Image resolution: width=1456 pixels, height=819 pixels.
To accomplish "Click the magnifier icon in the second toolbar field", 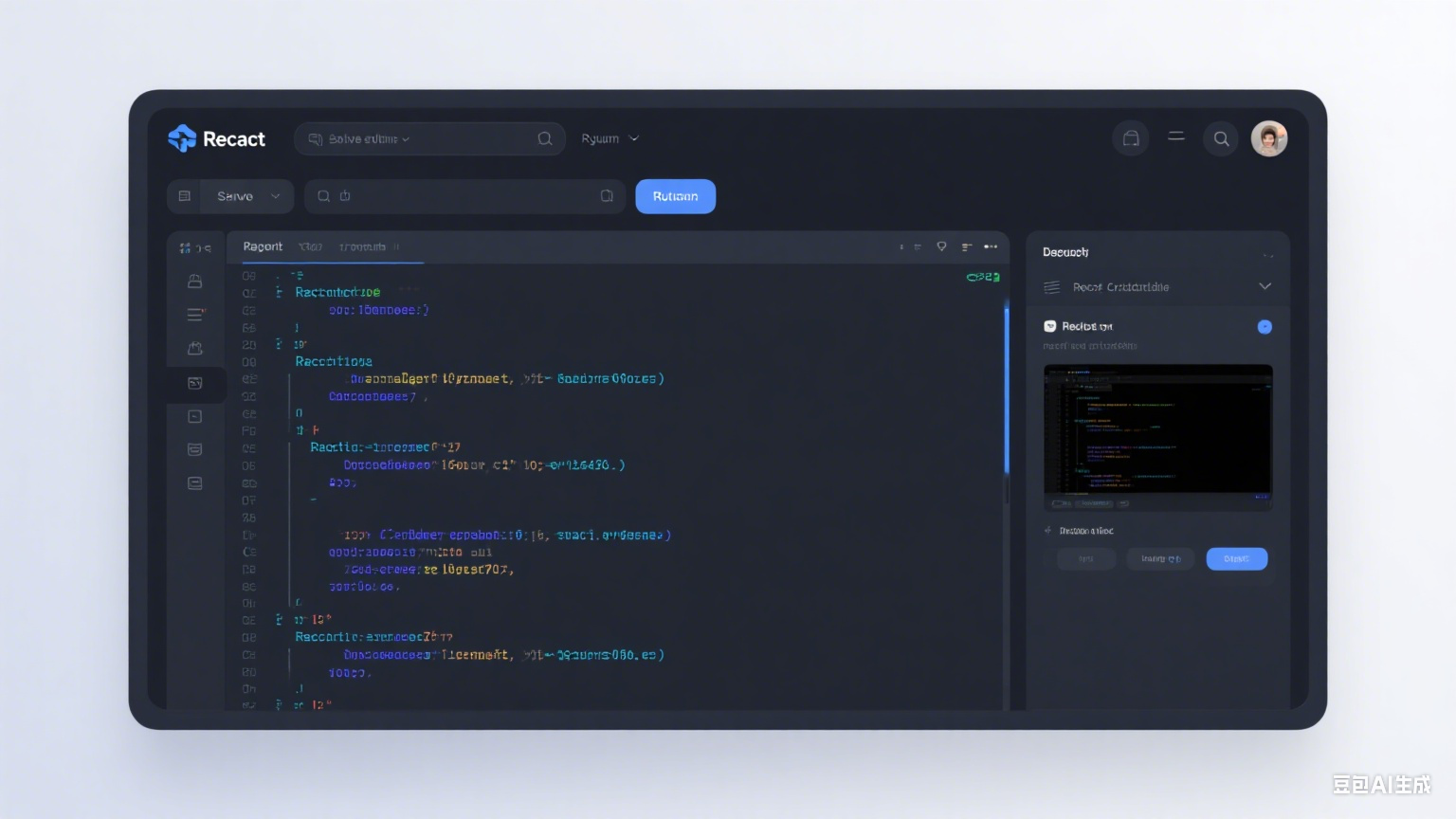I will pyautogui.click(x=323, y=196).
